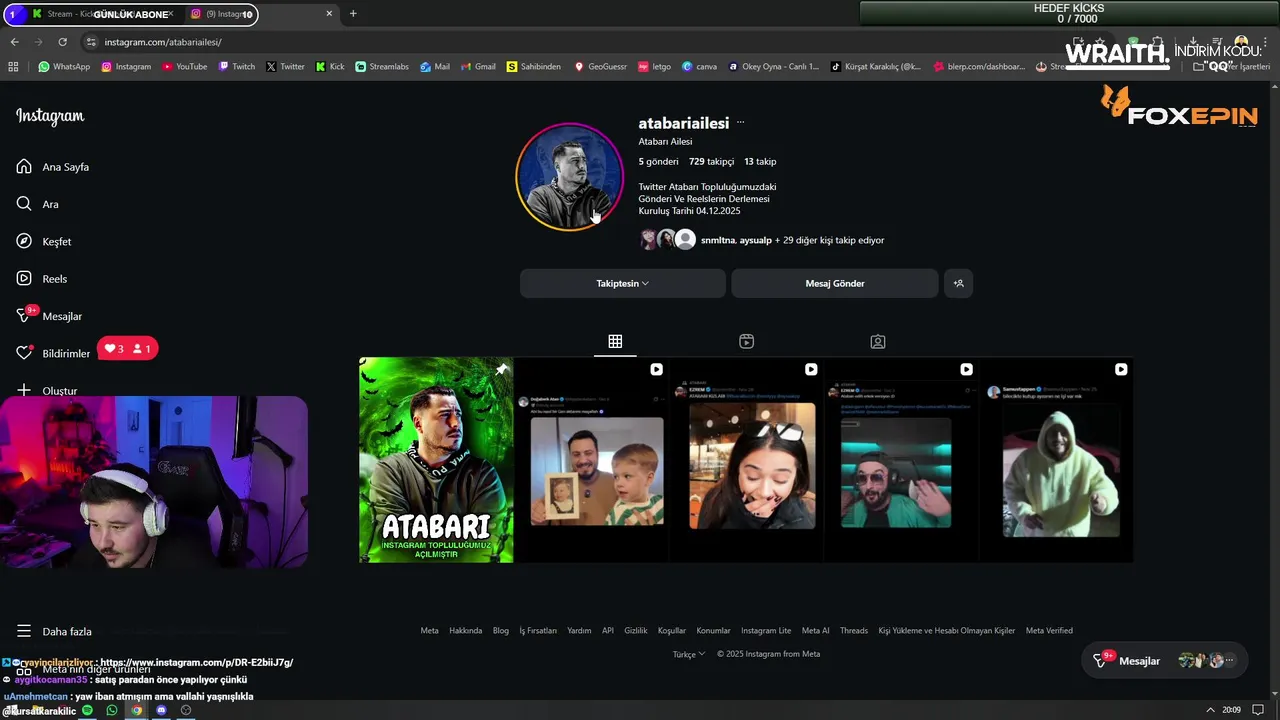Open Bildirimler notifications heart icon

(x=24, y=353)
